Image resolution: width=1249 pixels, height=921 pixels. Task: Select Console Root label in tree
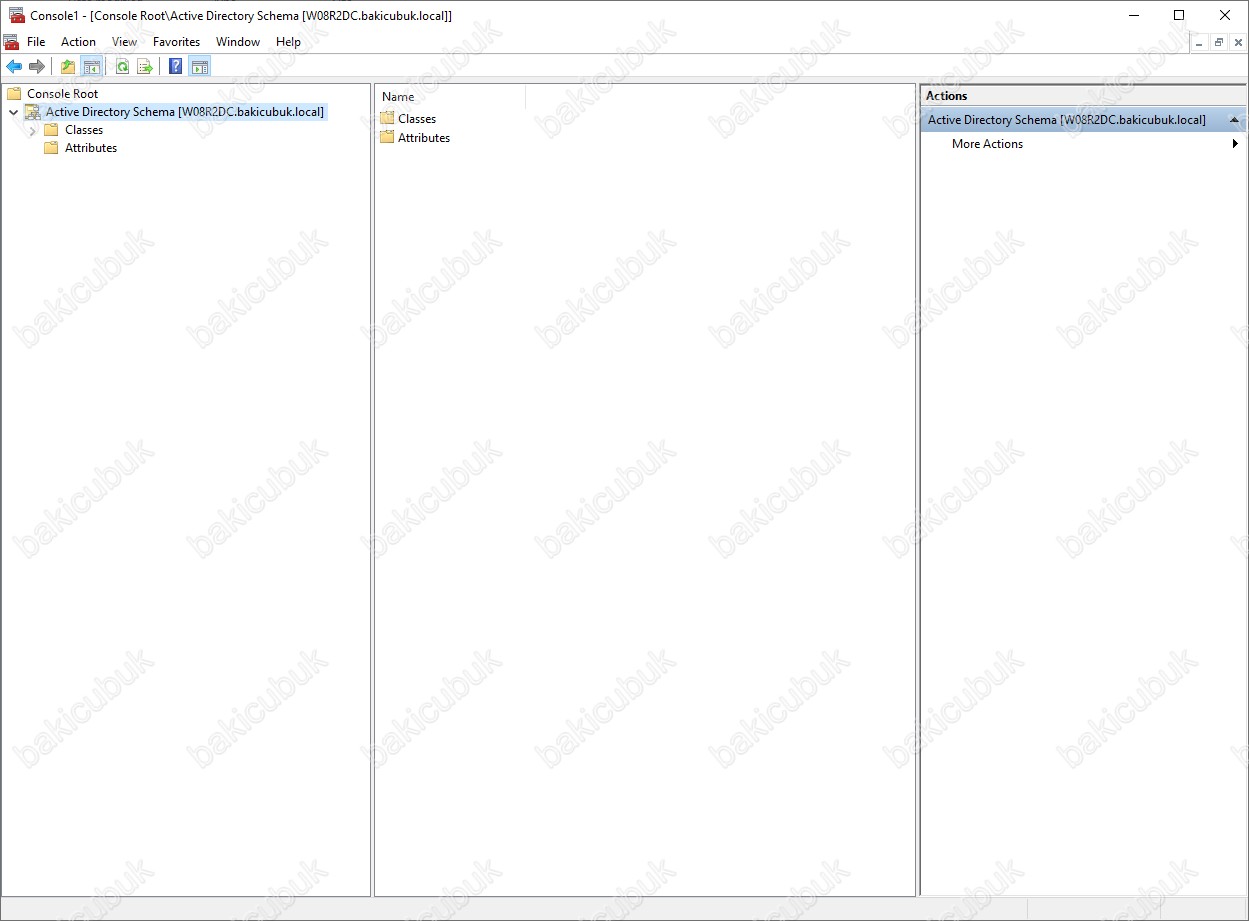pos(63,94)
